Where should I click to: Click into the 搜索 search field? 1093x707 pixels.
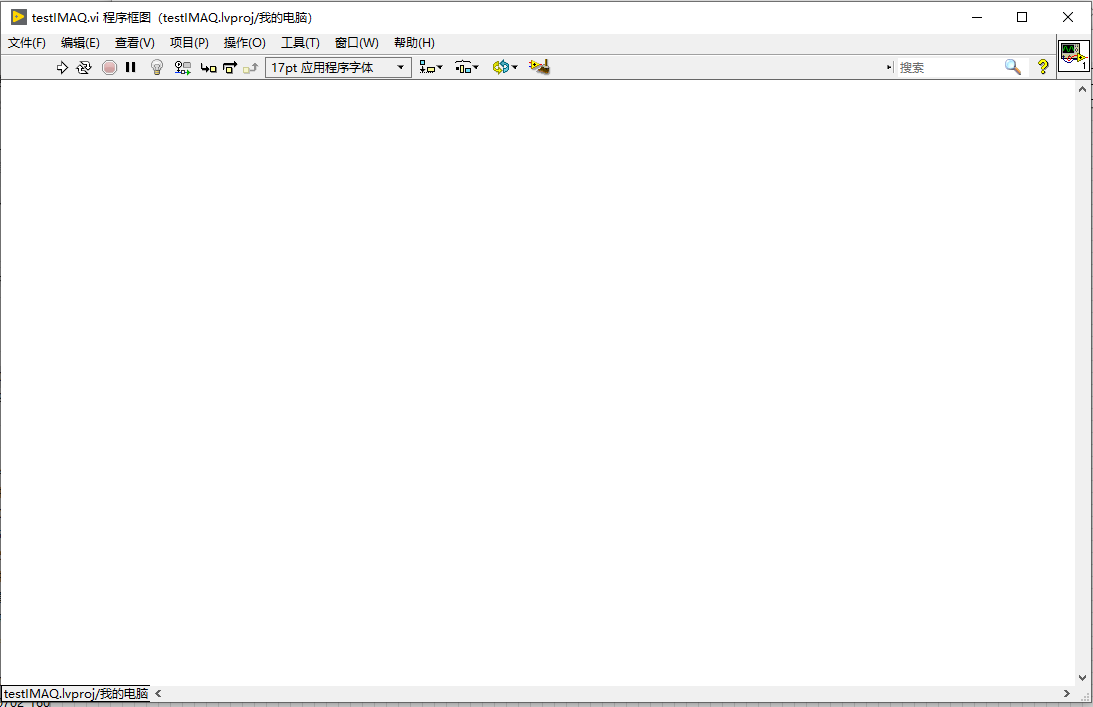pos(948,68)
